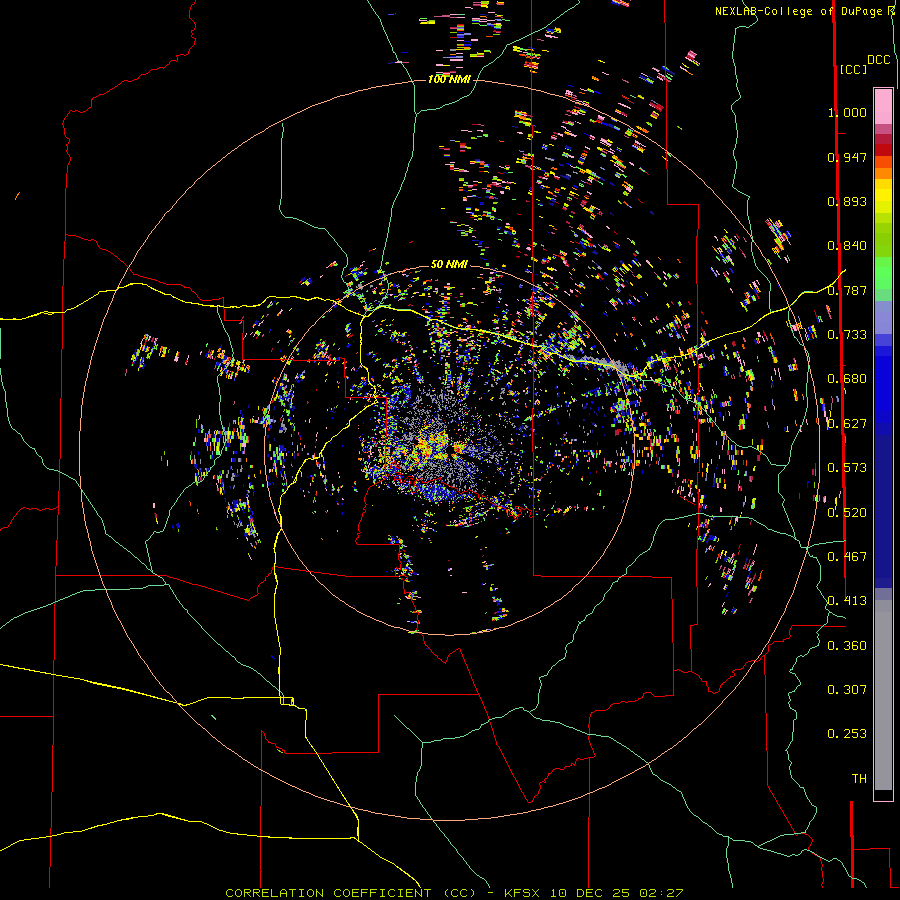Click the 0.520 value on the color scale
This screenshot has height=900, width=900.
click(847, 513)
